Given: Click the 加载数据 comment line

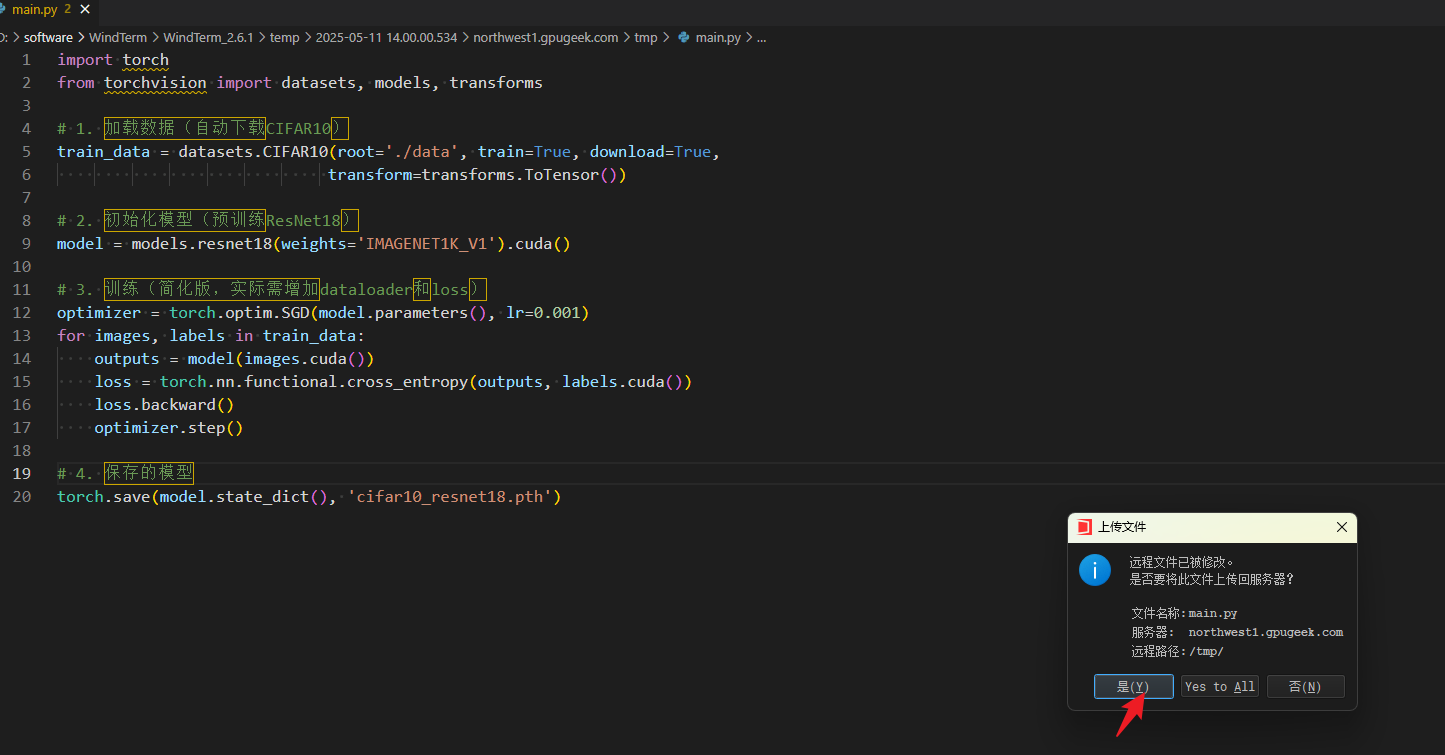Looking at the screenshot, I should click(x=203, y=129).
